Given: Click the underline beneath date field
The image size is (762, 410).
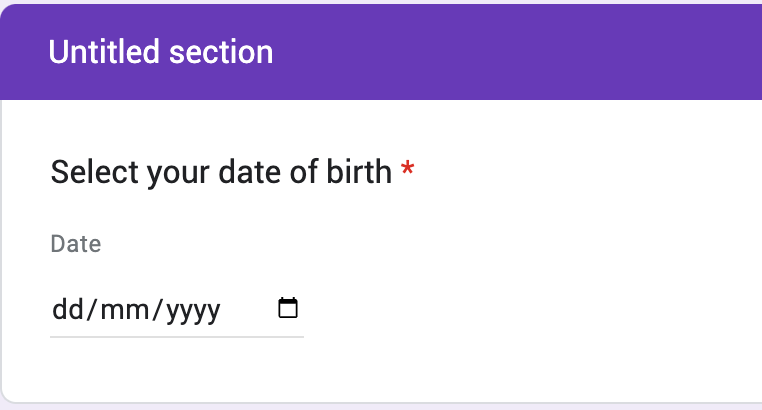Looking at the screenshot, I should click(177, 336).
